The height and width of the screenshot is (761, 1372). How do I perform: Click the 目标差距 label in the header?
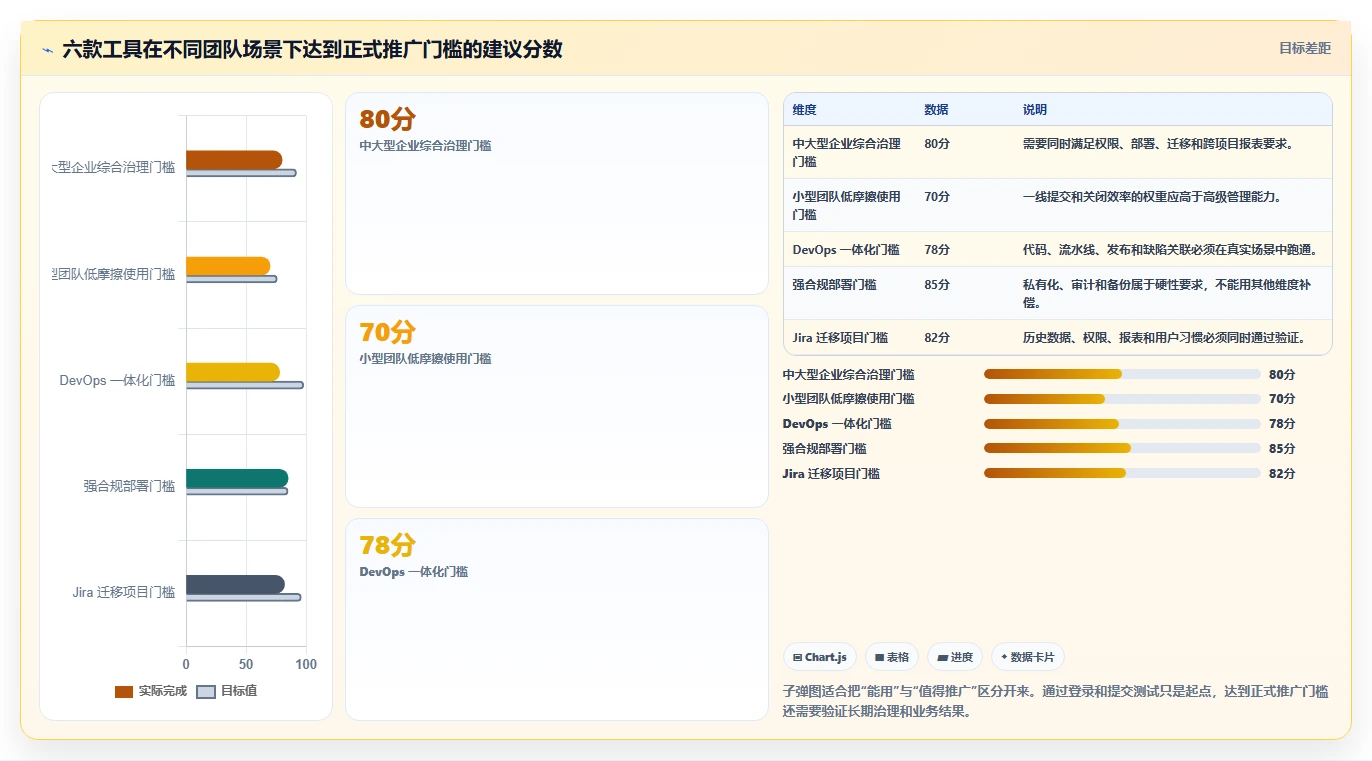click(x=1305, y=48)
